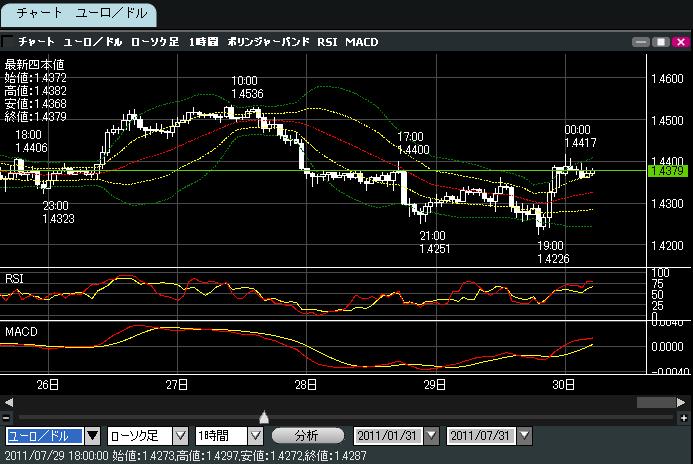Click the scrollbar right arrow
This screenshot has height=464, width=693.
682,402
